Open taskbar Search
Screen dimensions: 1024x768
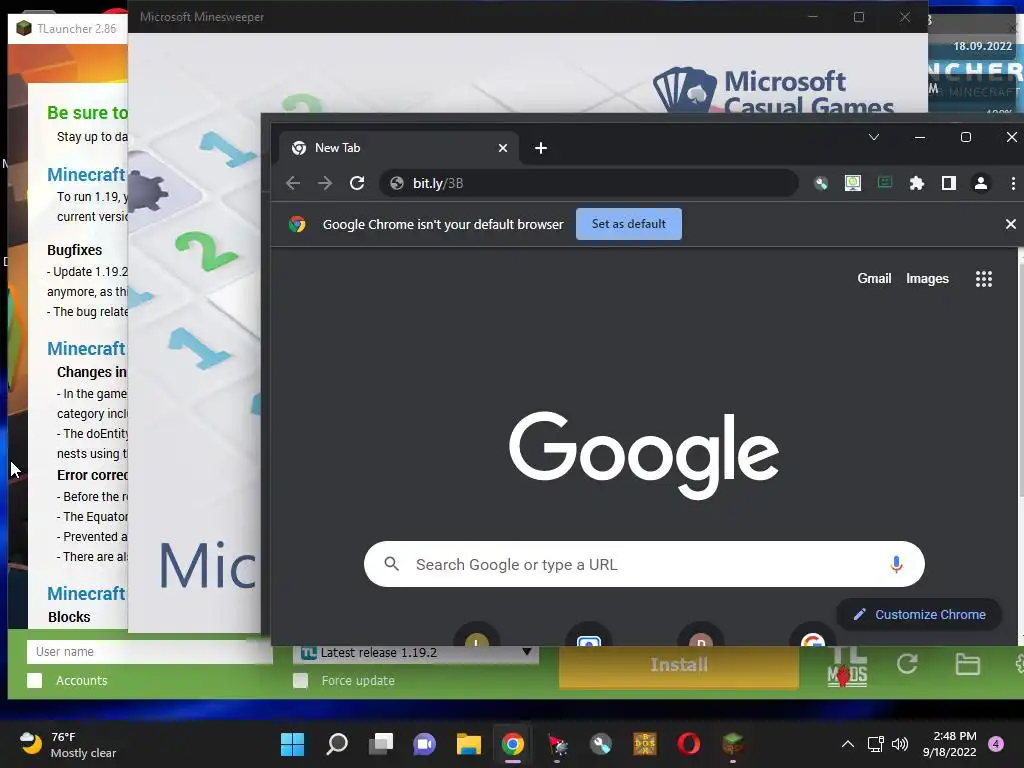(x=337, y=744)
